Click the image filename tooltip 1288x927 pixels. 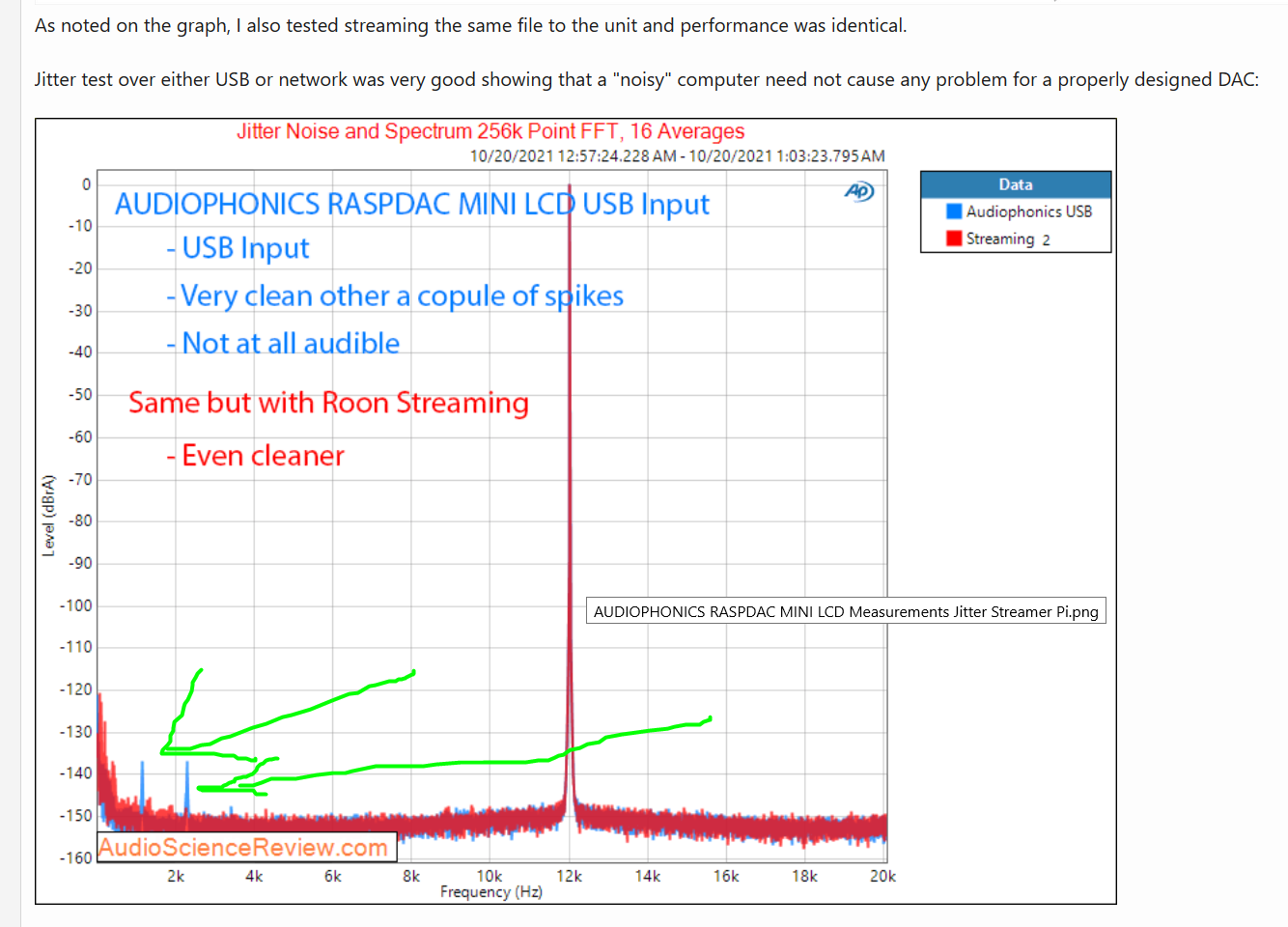[845, 611]
